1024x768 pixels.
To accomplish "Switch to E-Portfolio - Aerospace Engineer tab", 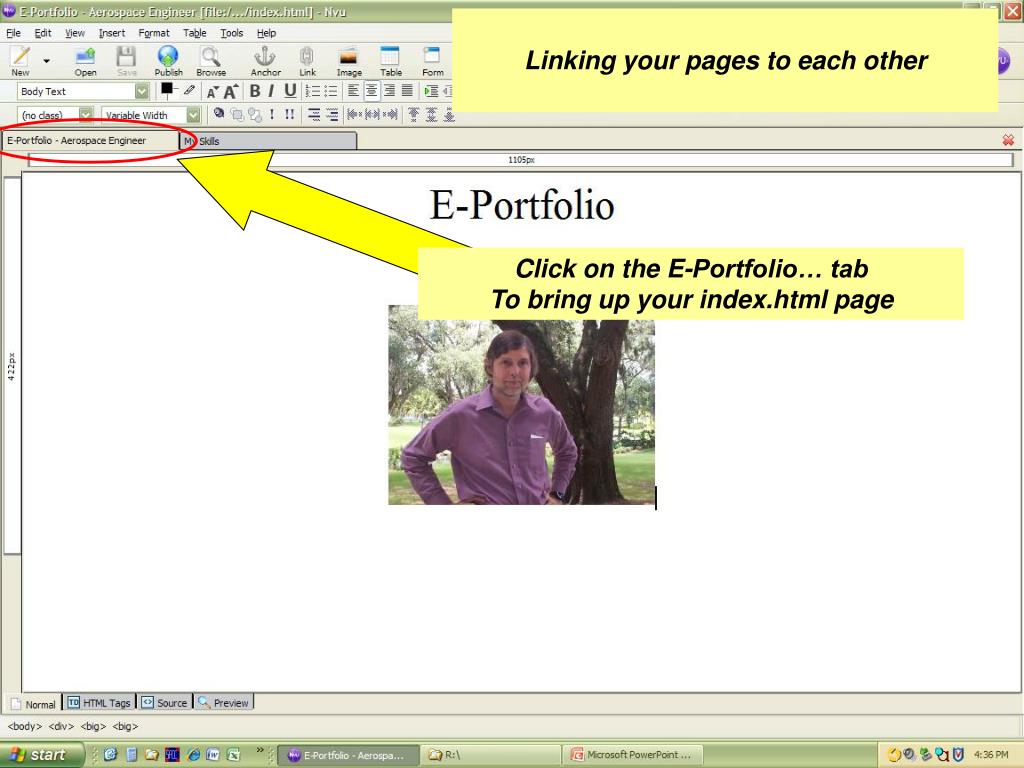I will [x=90, y=140].
